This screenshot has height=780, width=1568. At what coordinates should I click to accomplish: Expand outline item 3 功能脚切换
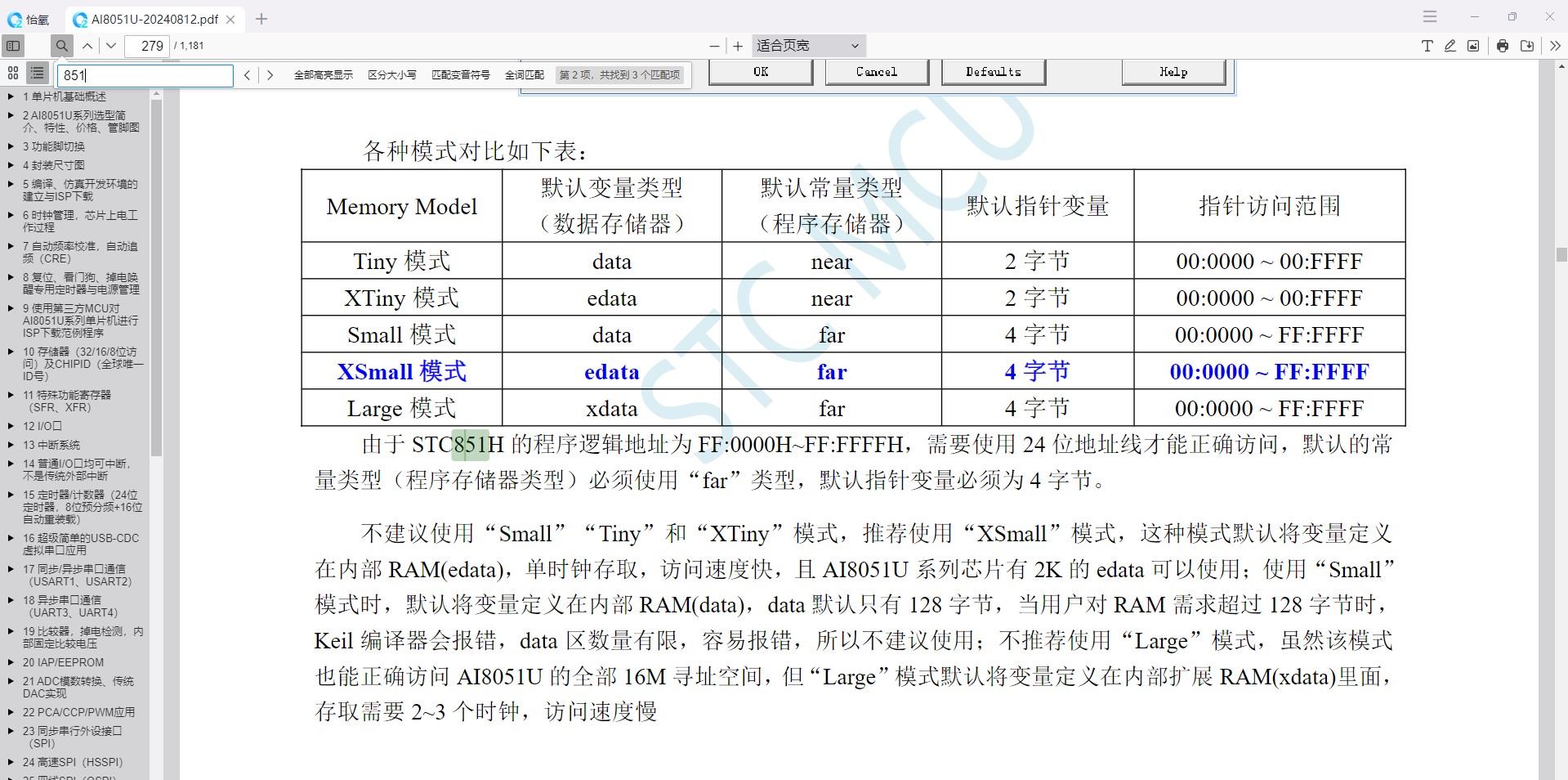point(11,146)
